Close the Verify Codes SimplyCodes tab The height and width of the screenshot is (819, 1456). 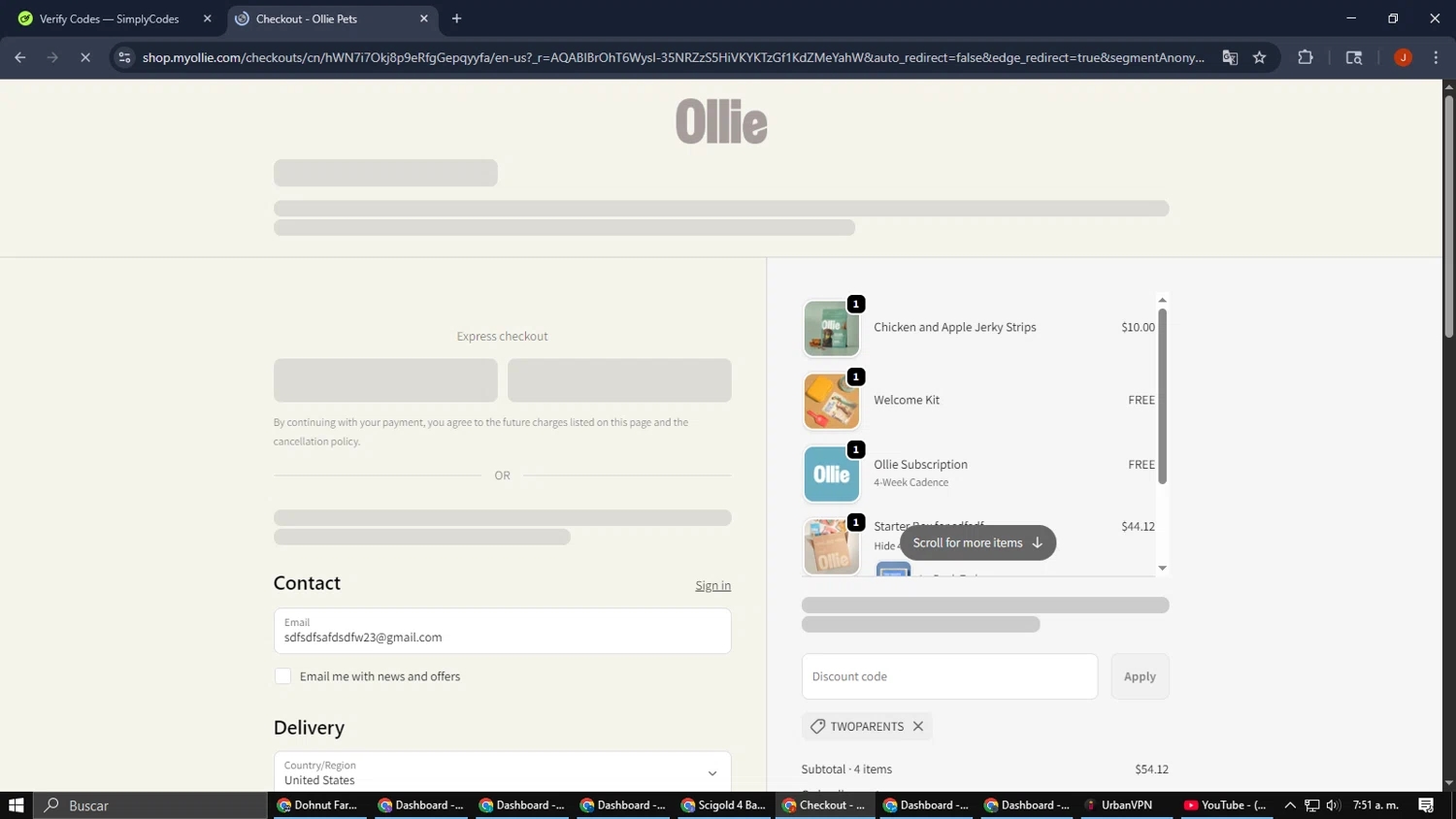point(207,18)
